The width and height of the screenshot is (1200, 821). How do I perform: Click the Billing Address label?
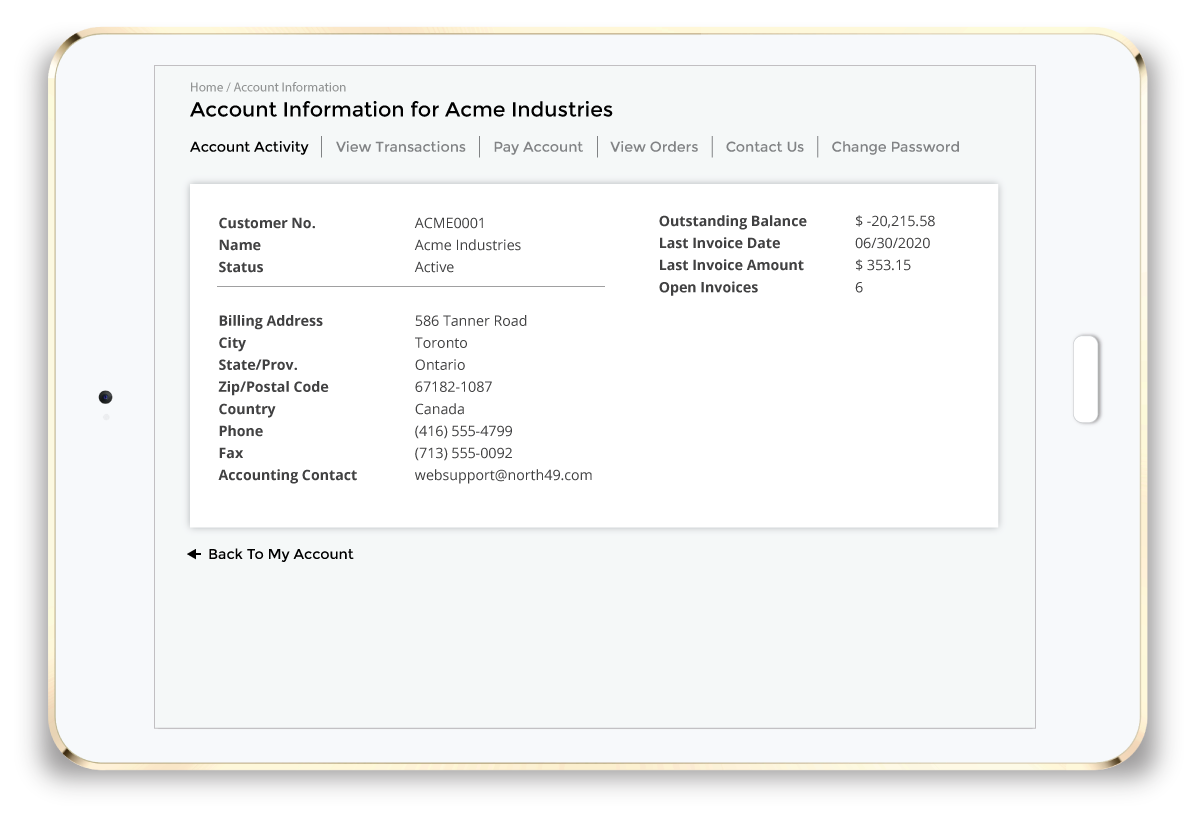[271, 321]
